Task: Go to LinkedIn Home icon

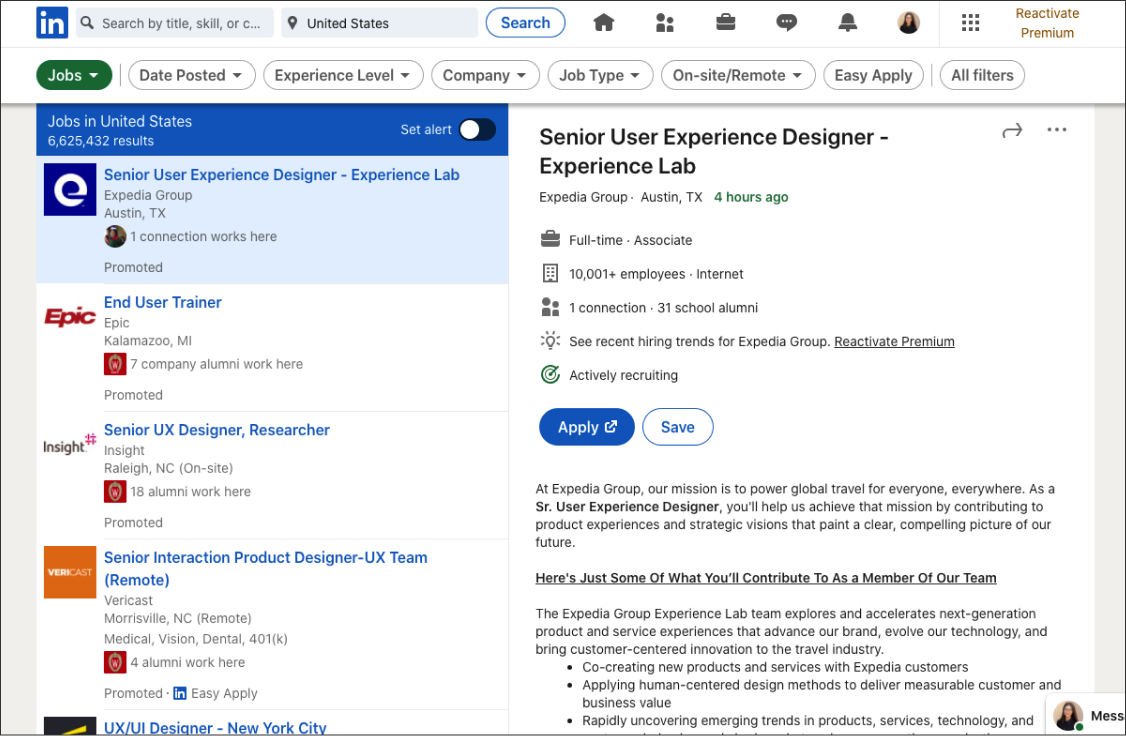Action: [x=603, y=23]
